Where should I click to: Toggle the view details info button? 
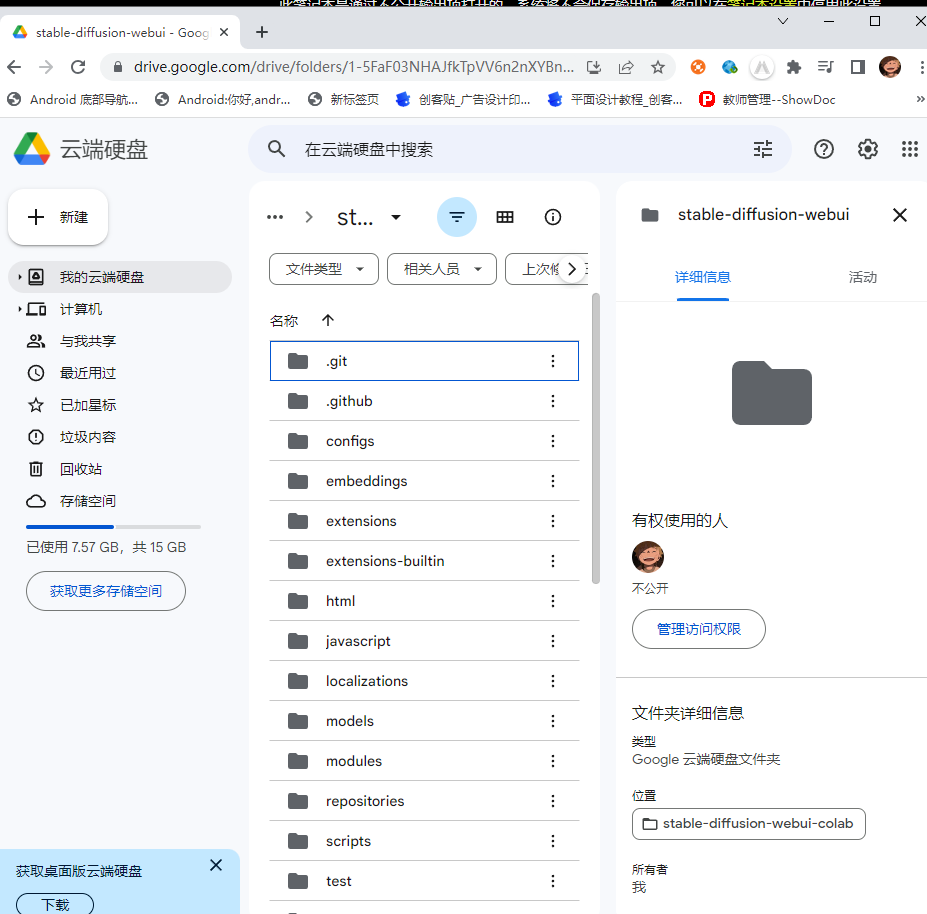(553, 217)
